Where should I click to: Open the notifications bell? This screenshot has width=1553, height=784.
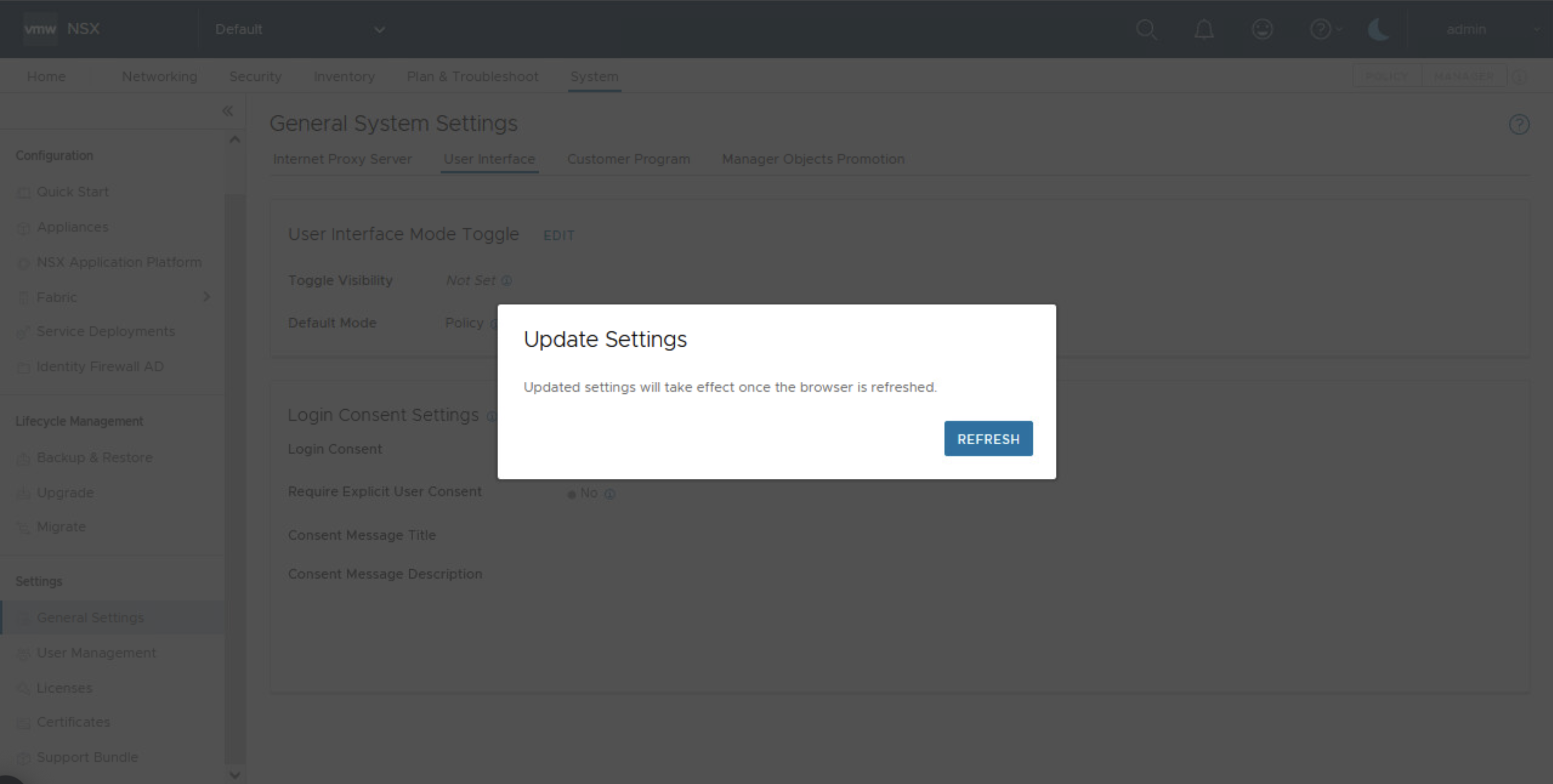click(x=1204, y=29)
